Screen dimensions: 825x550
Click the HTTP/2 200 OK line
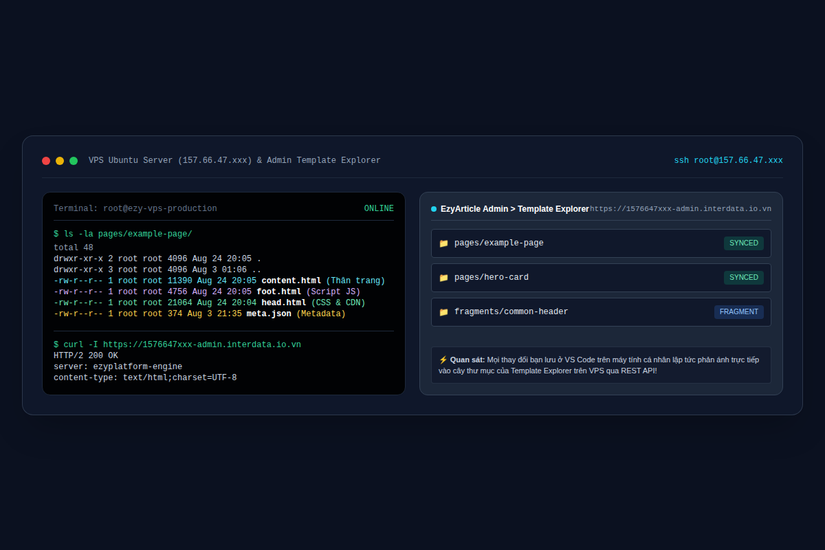pos(86,356)
